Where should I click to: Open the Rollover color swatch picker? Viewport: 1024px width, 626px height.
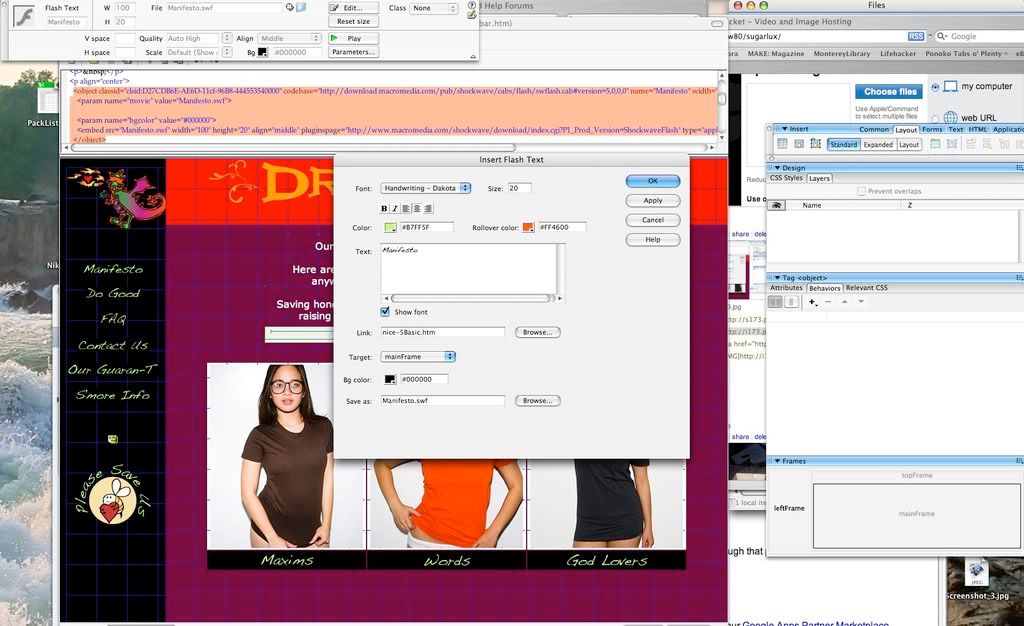[528, 227]
